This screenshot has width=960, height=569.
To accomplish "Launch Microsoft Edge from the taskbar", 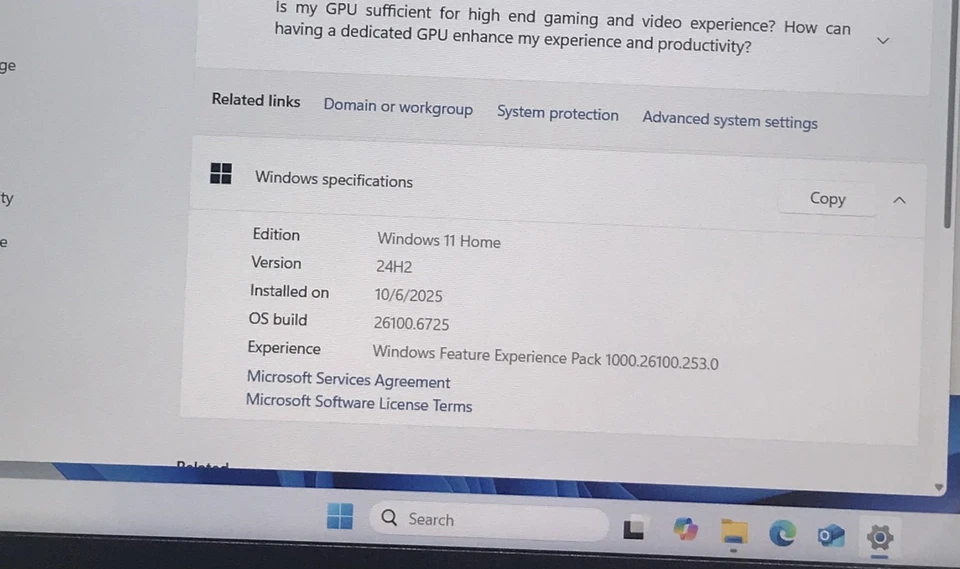I will click(782, 533).
